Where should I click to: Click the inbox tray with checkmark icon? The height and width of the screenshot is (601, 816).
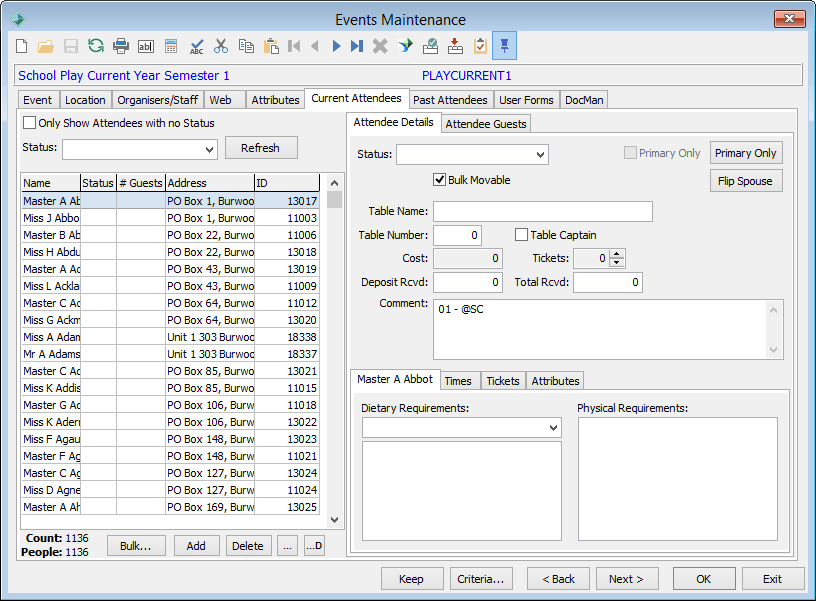[430, 46]
